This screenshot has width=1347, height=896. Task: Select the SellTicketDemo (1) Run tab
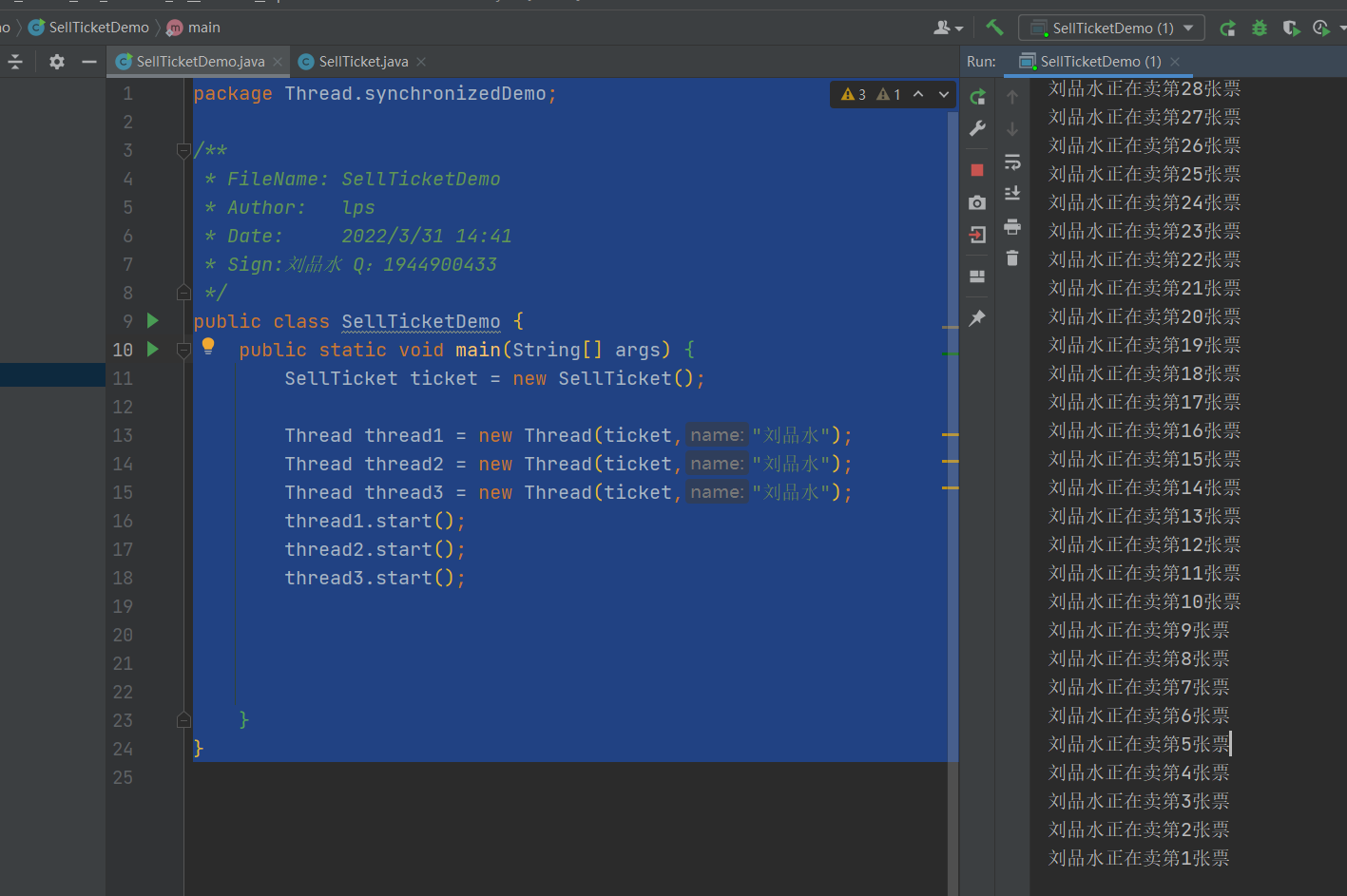(1100, 62)
